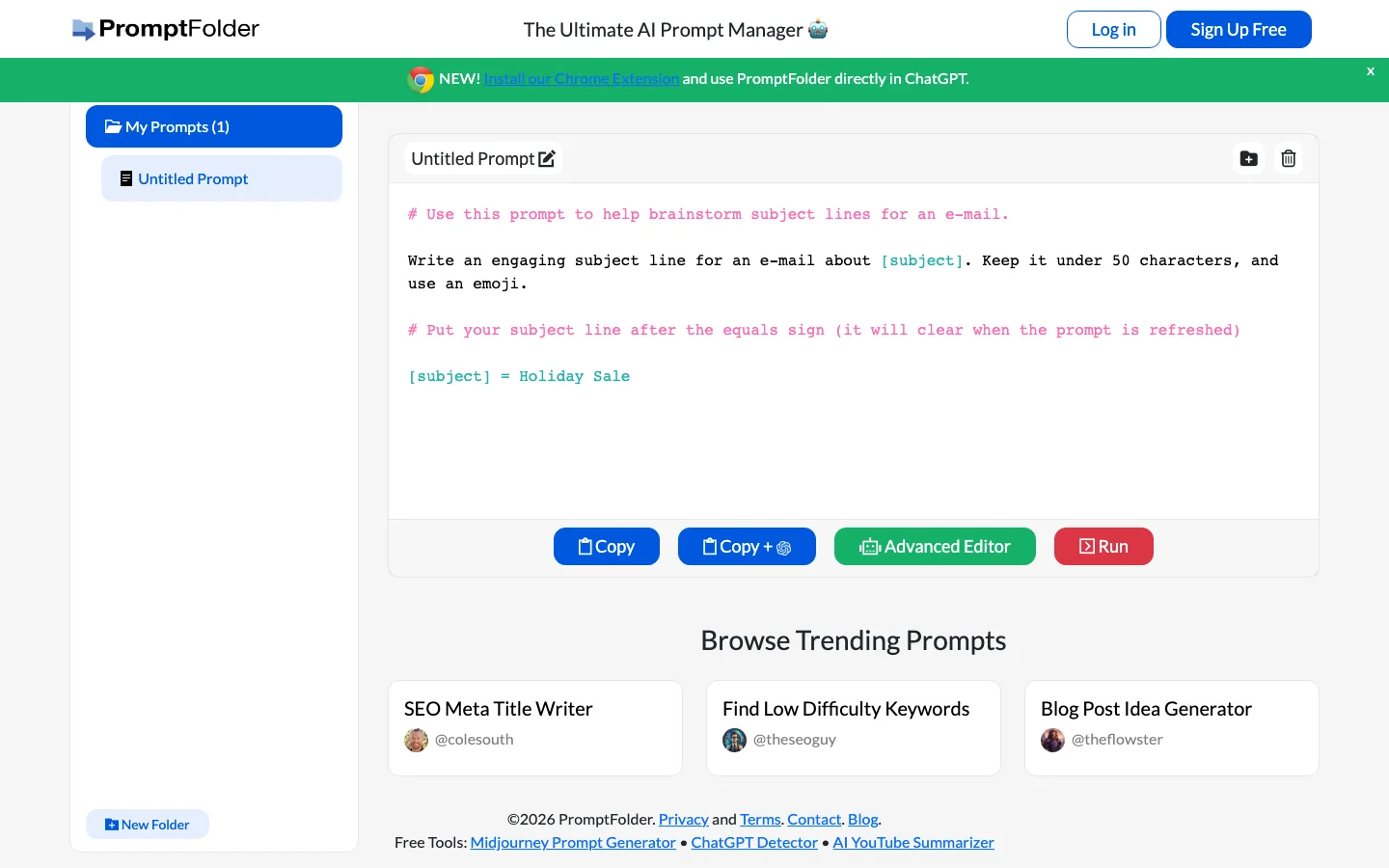This screenshot has width=1389, height=868.
Task: Open the Blog link in footer
Action: pos(863,819)
